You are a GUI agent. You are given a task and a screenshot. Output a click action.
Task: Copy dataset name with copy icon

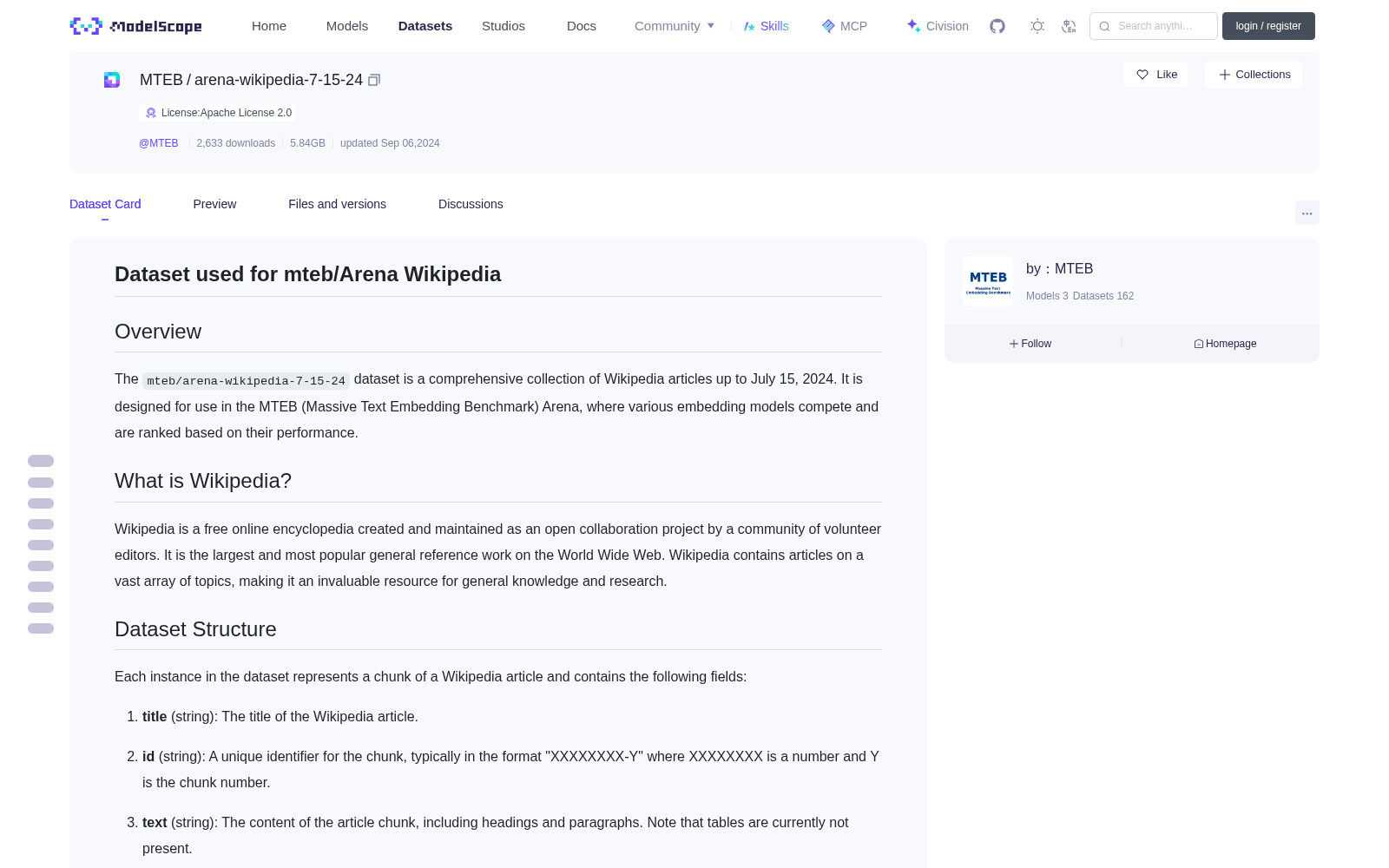[x=374, y=80]
